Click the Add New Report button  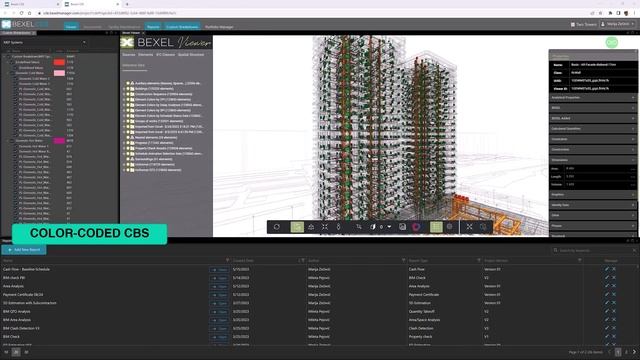pos(24,250)
